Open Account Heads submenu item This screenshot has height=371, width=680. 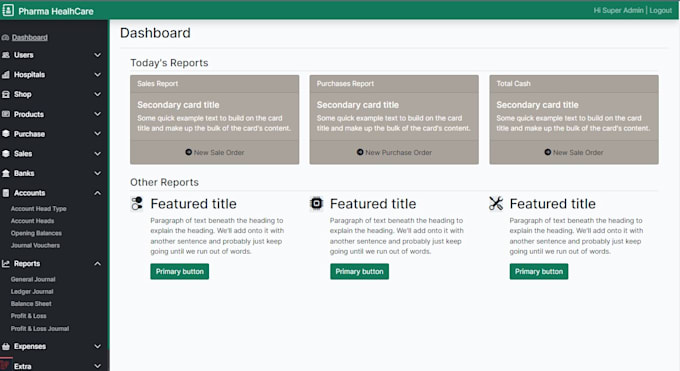33,221
